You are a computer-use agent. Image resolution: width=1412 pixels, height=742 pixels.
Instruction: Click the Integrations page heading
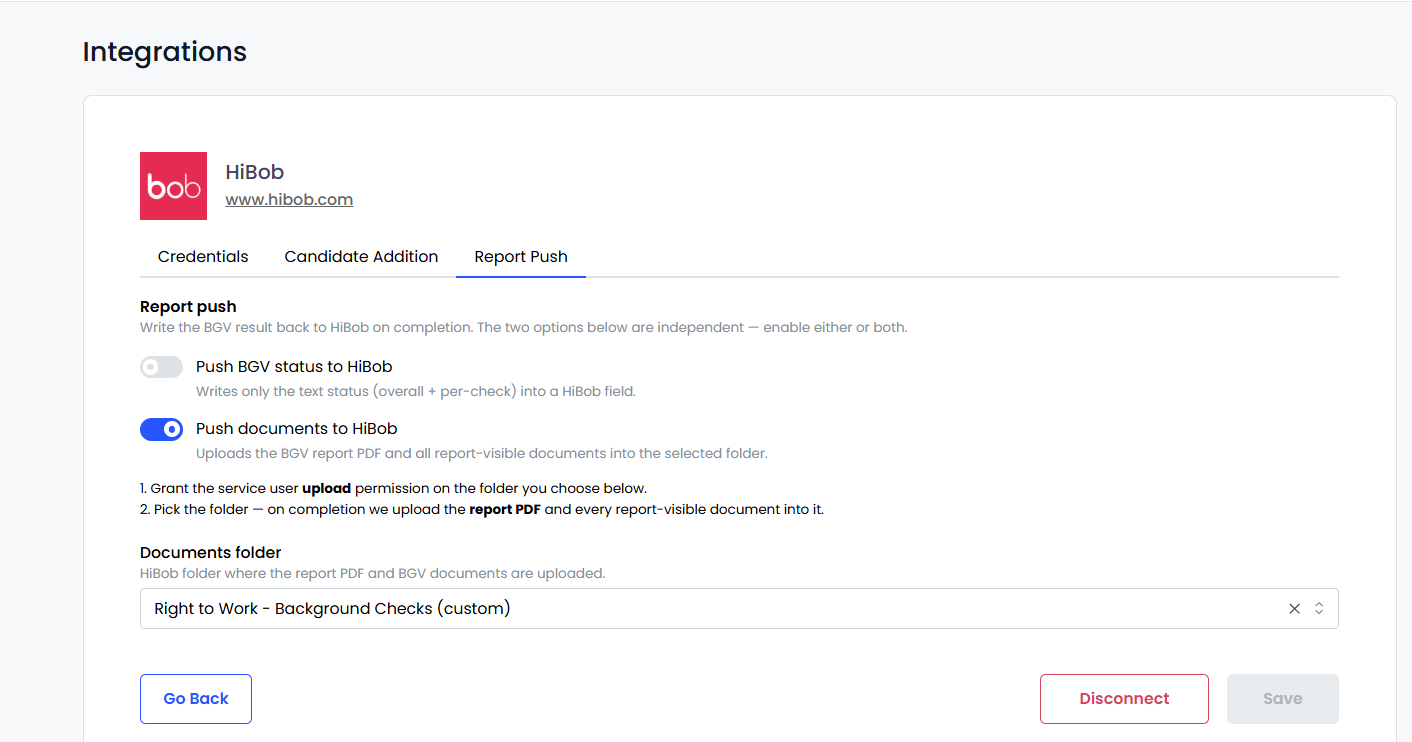(165, 52)
